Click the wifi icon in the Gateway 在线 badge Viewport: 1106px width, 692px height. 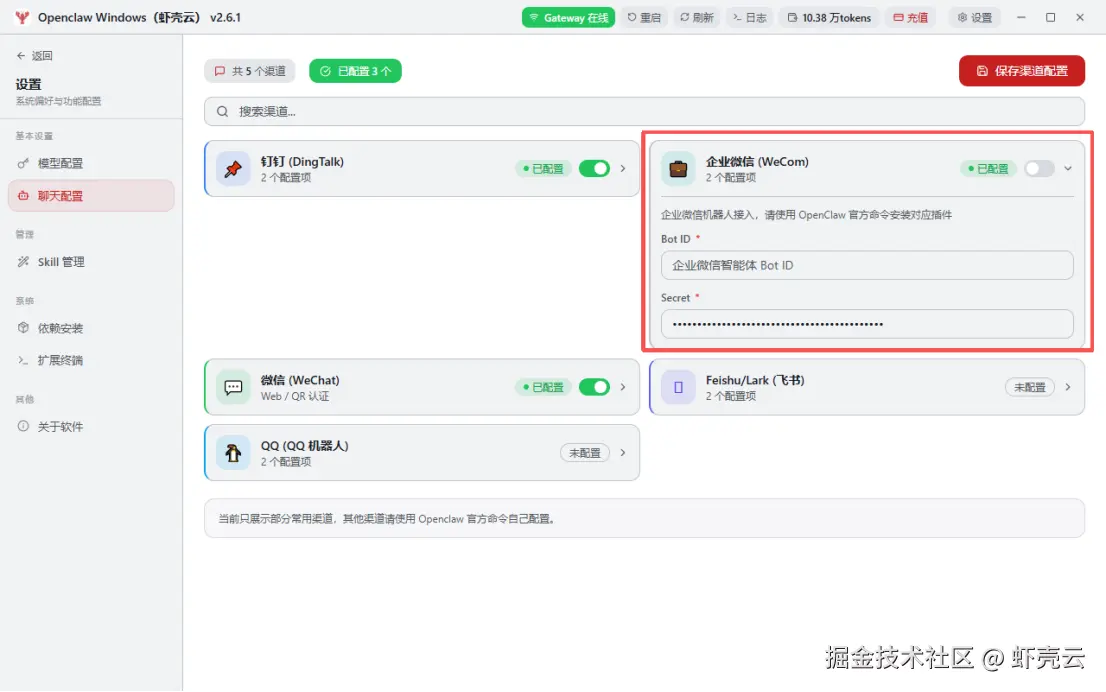click(x=534, y=18)
